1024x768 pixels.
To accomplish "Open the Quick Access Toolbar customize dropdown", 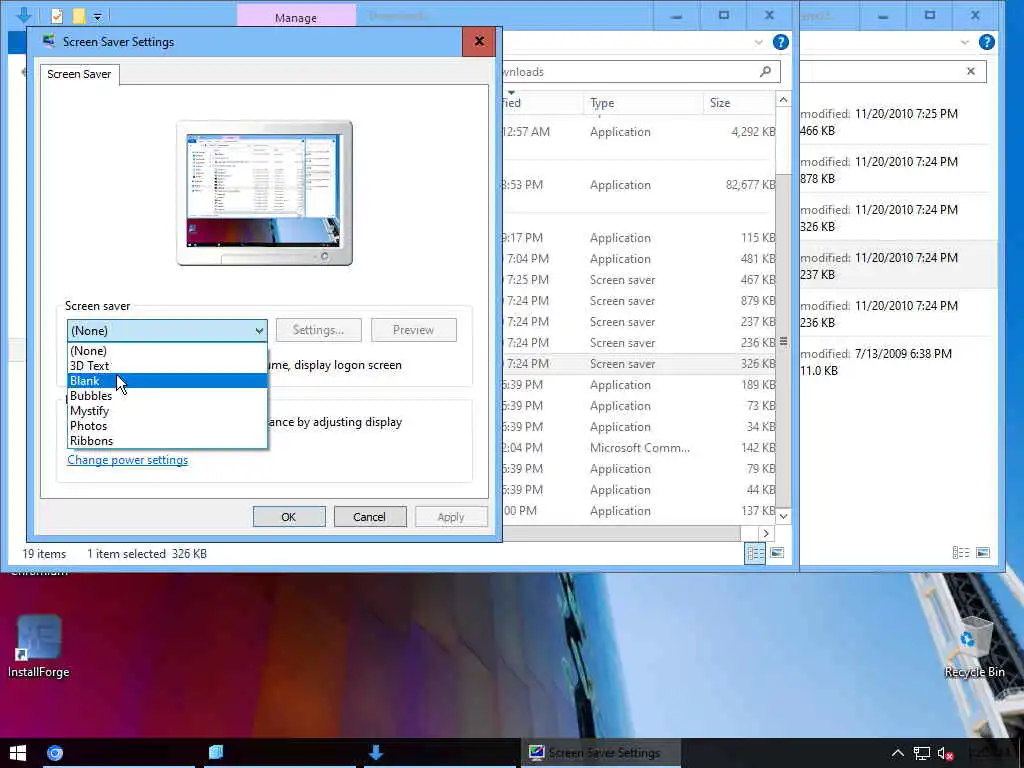I will pos(97,16).
